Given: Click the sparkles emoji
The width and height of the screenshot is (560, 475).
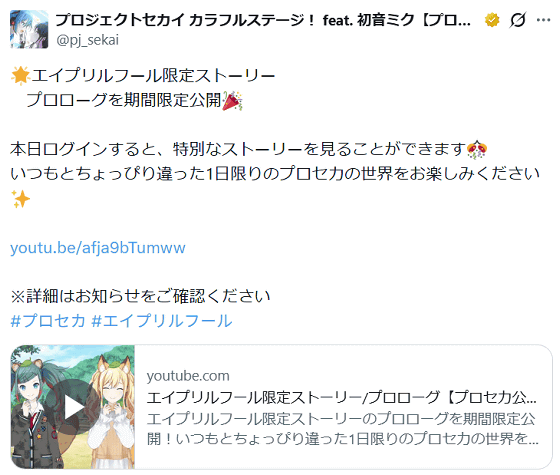Looking at the screenshot, I should (x=20, y=199).
